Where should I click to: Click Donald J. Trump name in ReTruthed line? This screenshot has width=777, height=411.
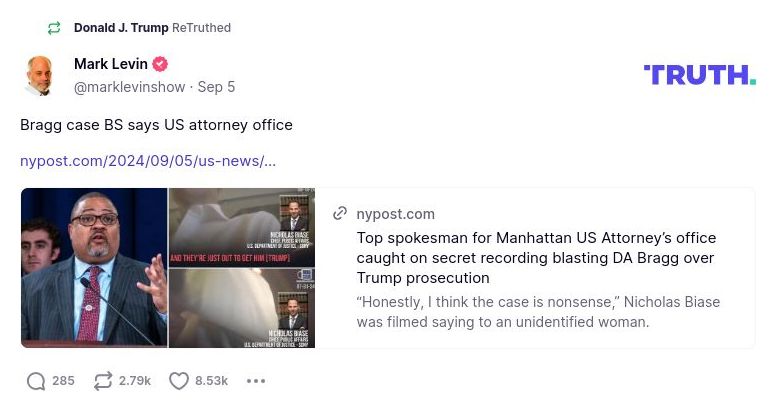click(121, 28)
